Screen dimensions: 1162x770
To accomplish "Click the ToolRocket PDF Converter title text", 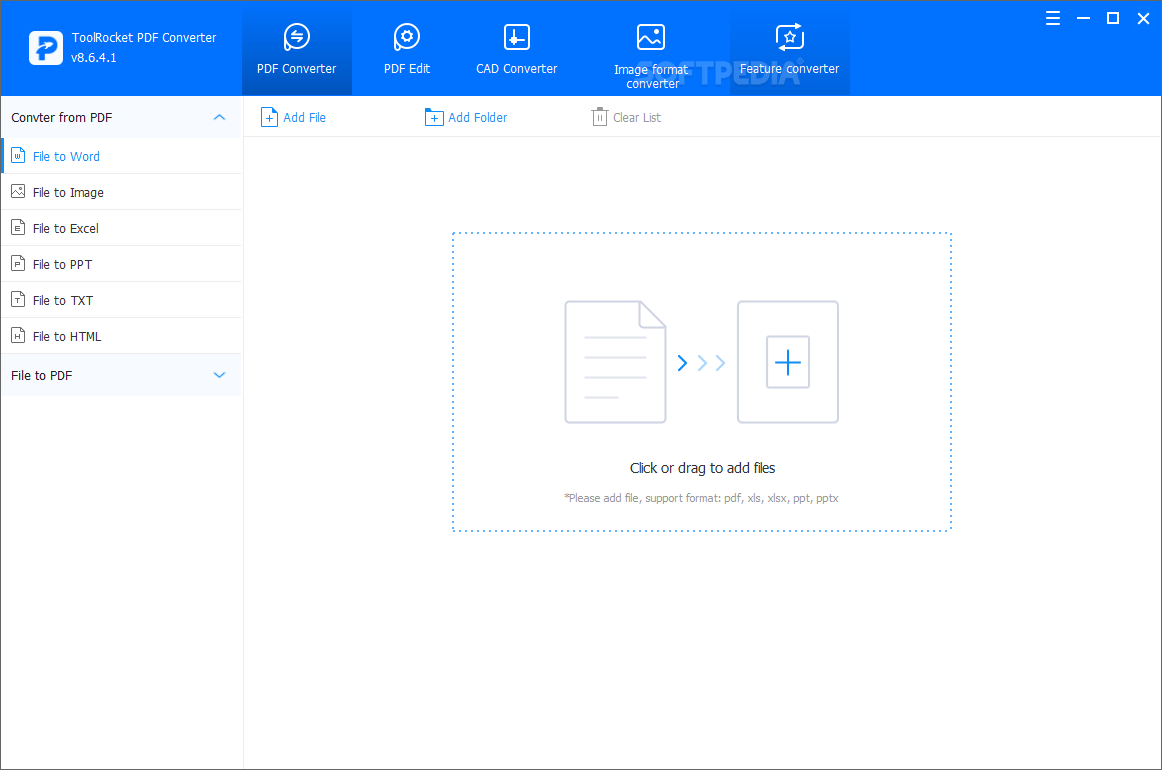I will pyautogui.click(x=144, y=37).
